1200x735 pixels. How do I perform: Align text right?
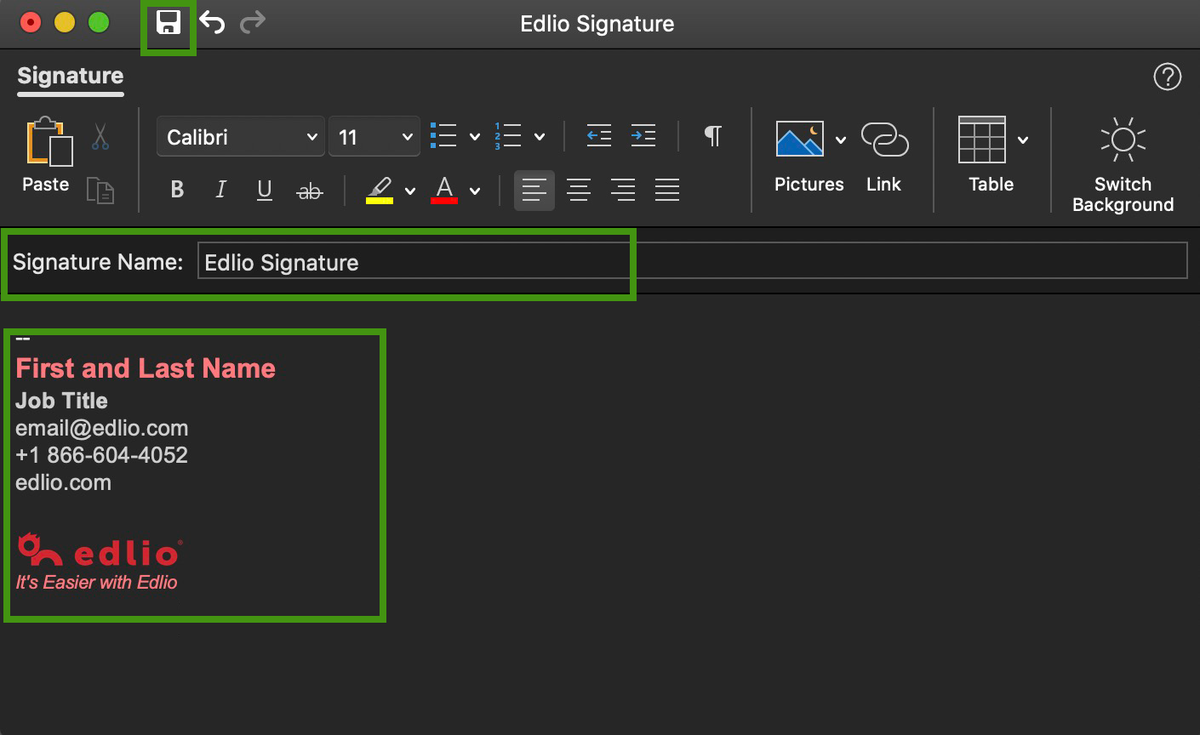coord(623,190)
